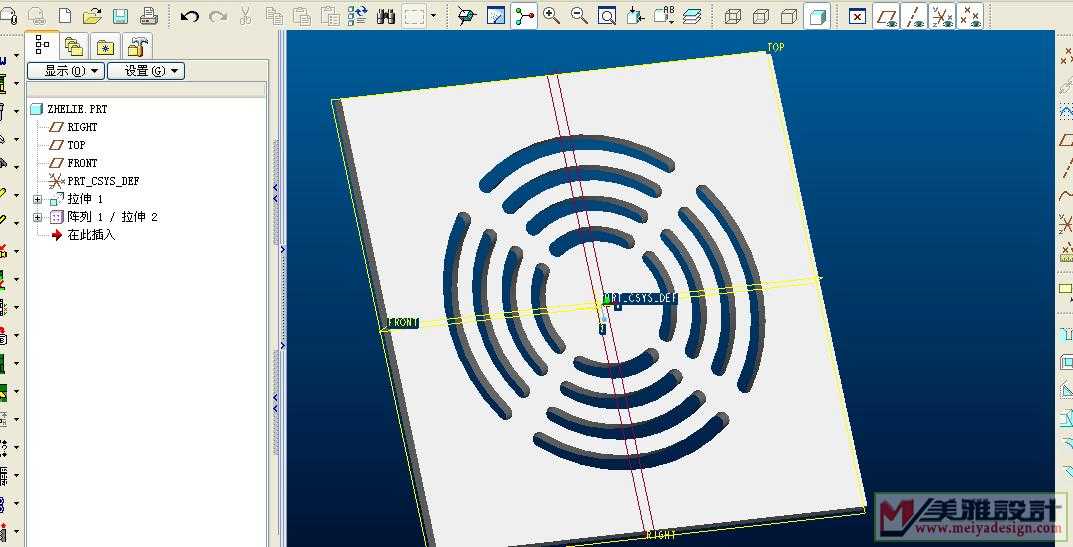Viewport: 1073px width, 547px height.
Task: Expand the 阵列 1 / 拉伸 2 node
Action: [38, 217]
